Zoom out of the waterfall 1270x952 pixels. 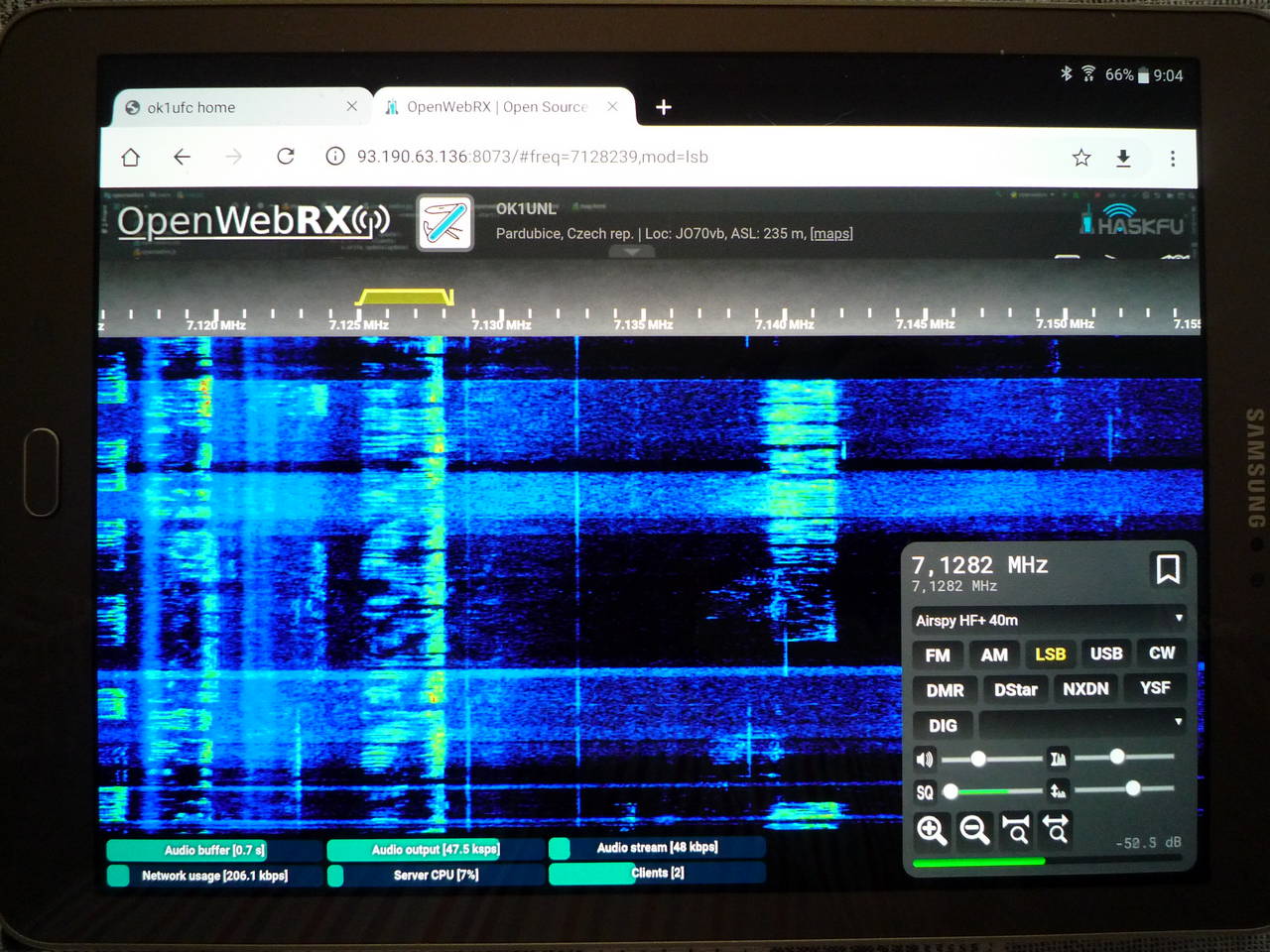tap(974, 829)
